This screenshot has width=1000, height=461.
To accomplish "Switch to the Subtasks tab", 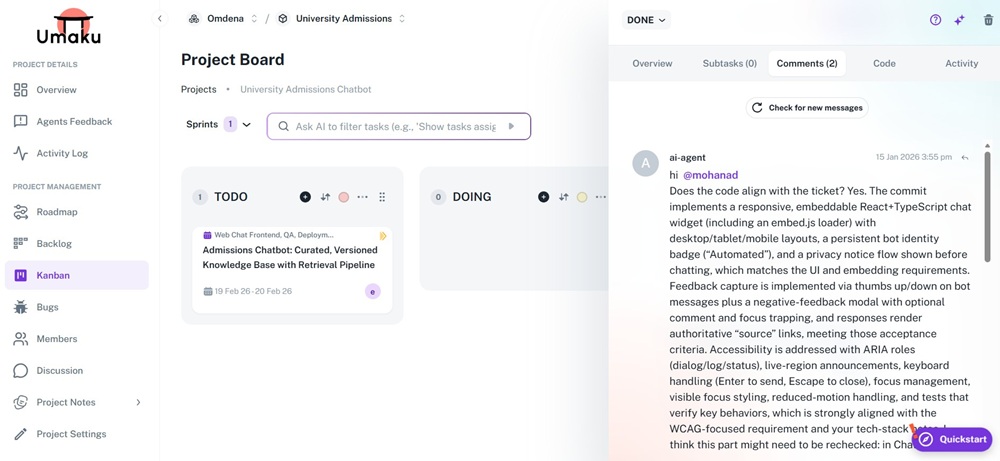I will coord(729,64).
